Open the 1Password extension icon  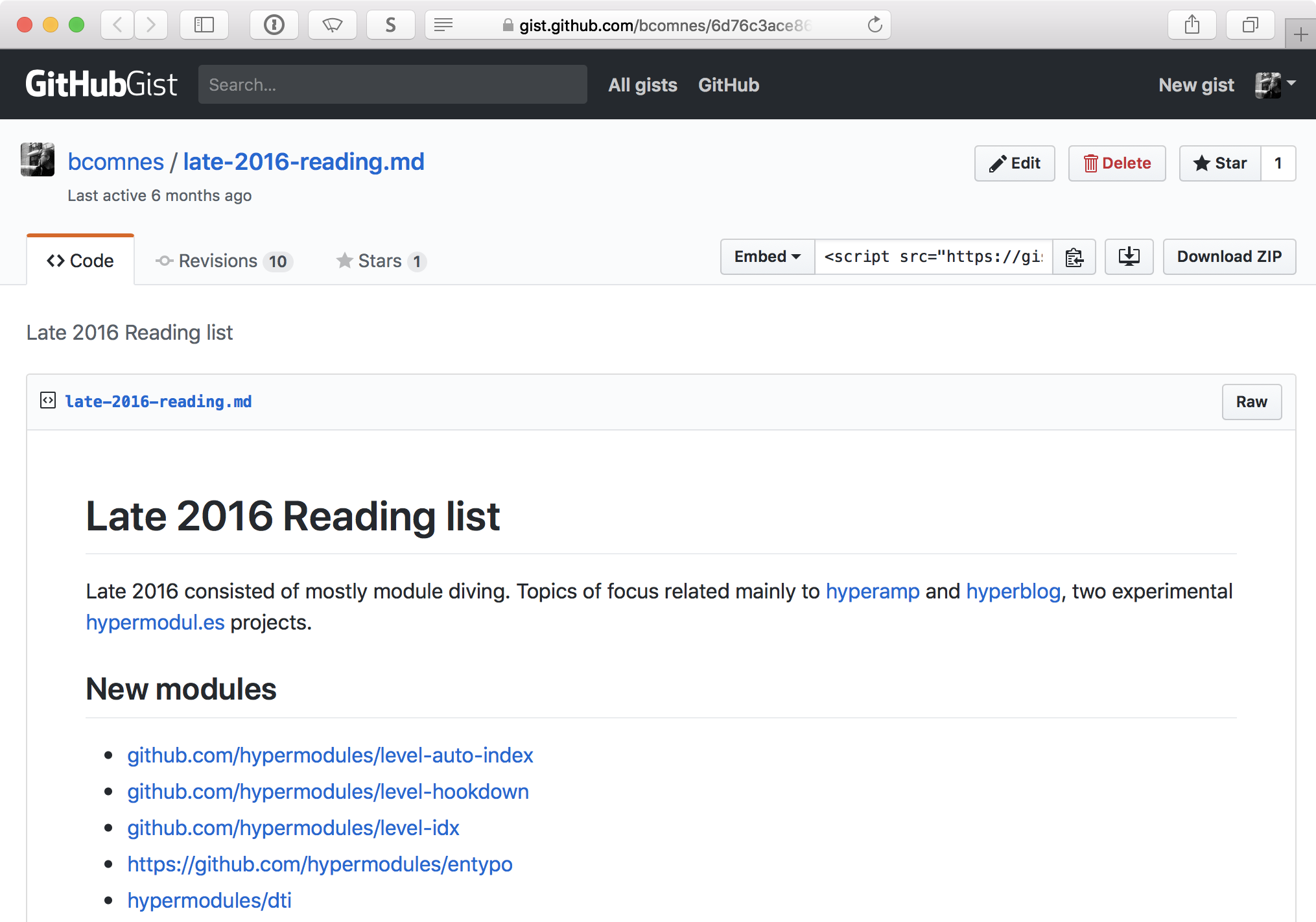coord(274,25)
